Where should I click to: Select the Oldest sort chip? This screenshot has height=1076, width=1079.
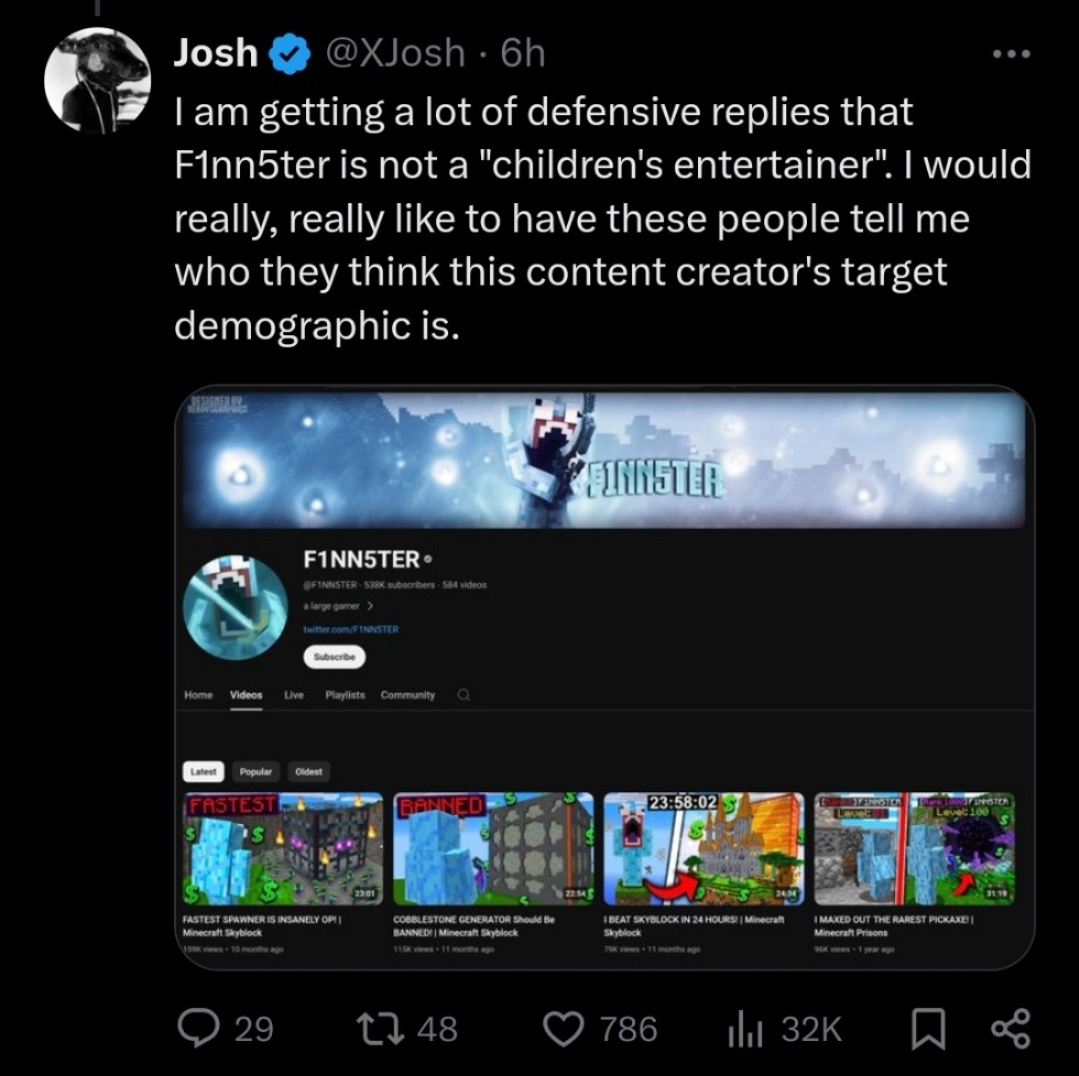(x=308, y=771)
